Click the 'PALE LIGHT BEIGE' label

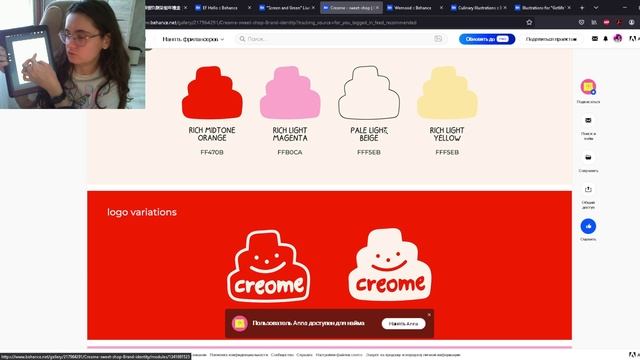tap(369, 134)
